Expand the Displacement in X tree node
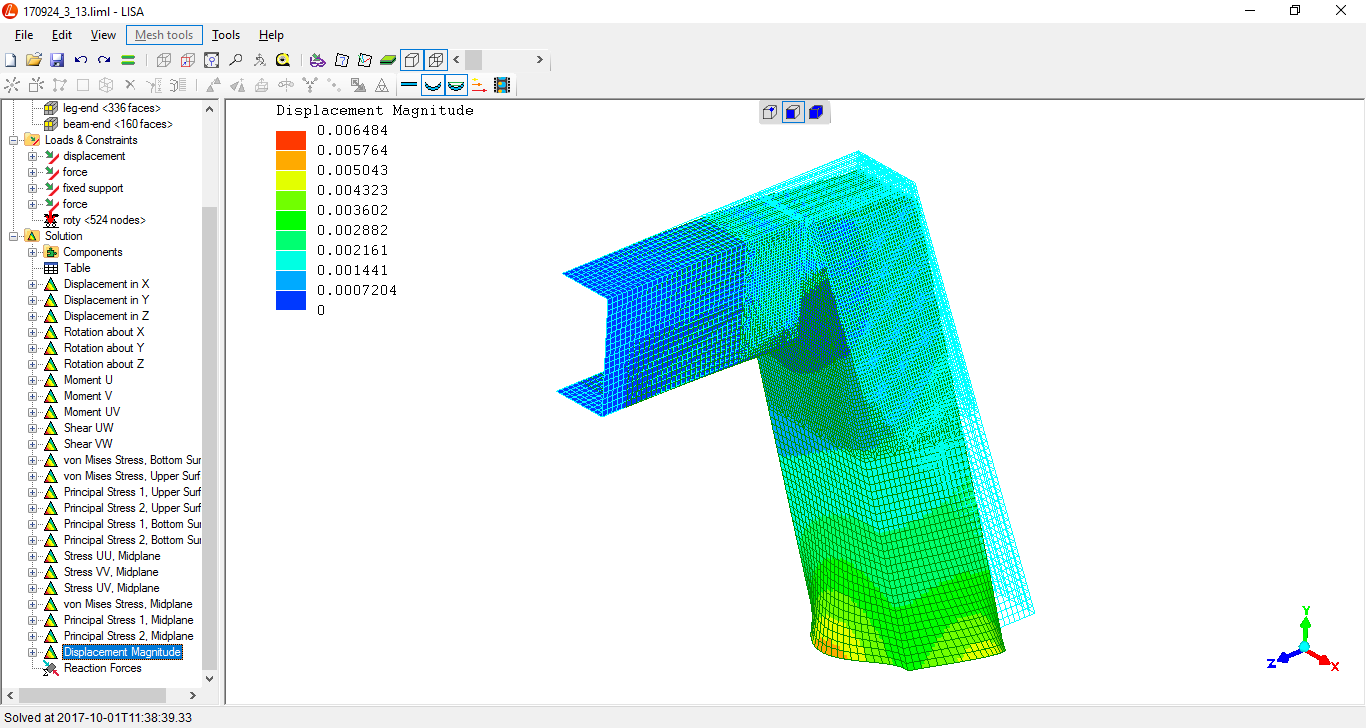Viewport: 1366px width, 728px height. 32,284
